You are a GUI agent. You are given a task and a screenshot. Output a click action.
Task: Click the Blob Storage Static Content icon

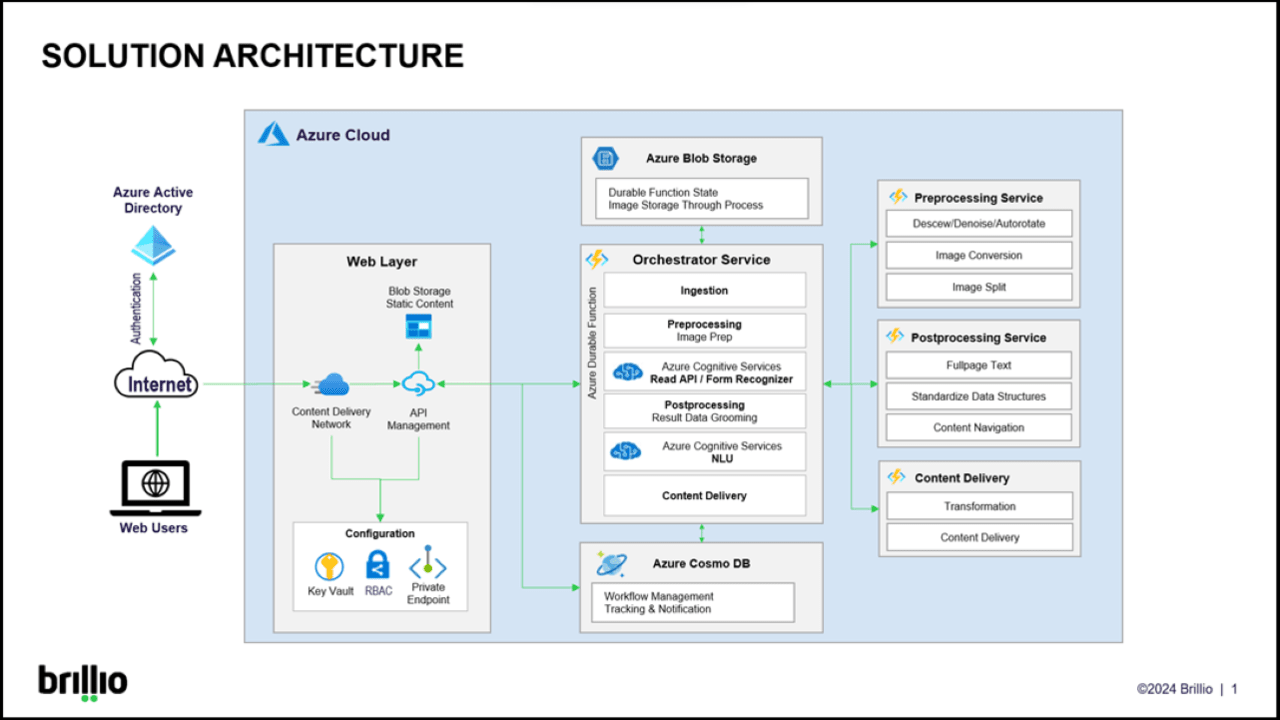419,327
